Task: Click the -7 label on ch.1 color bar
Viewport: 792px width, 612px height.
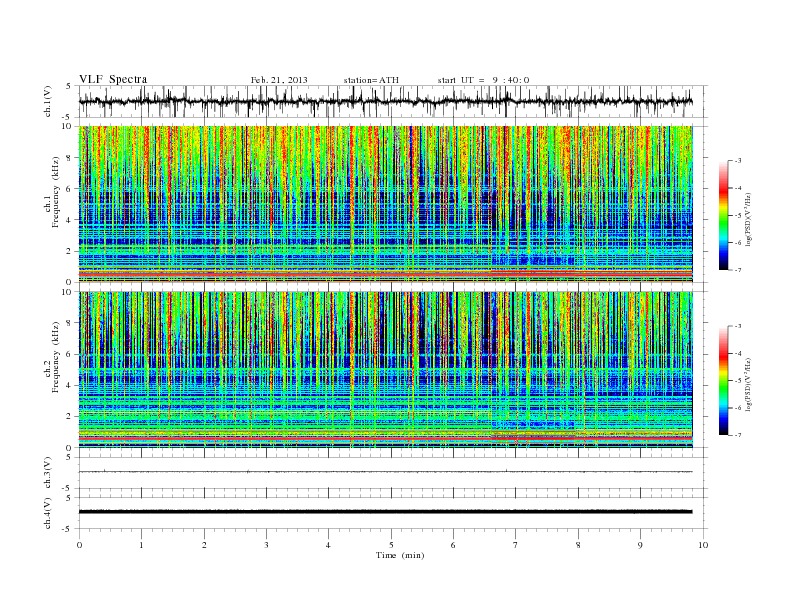Action: 737,270
